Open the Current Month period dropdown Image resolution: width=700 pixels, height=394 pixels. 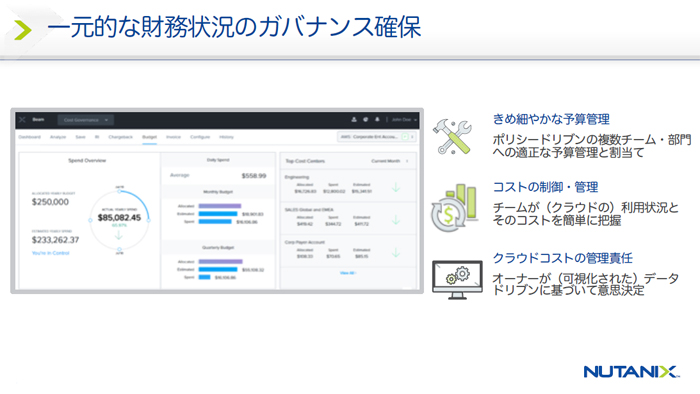(389, 161)
